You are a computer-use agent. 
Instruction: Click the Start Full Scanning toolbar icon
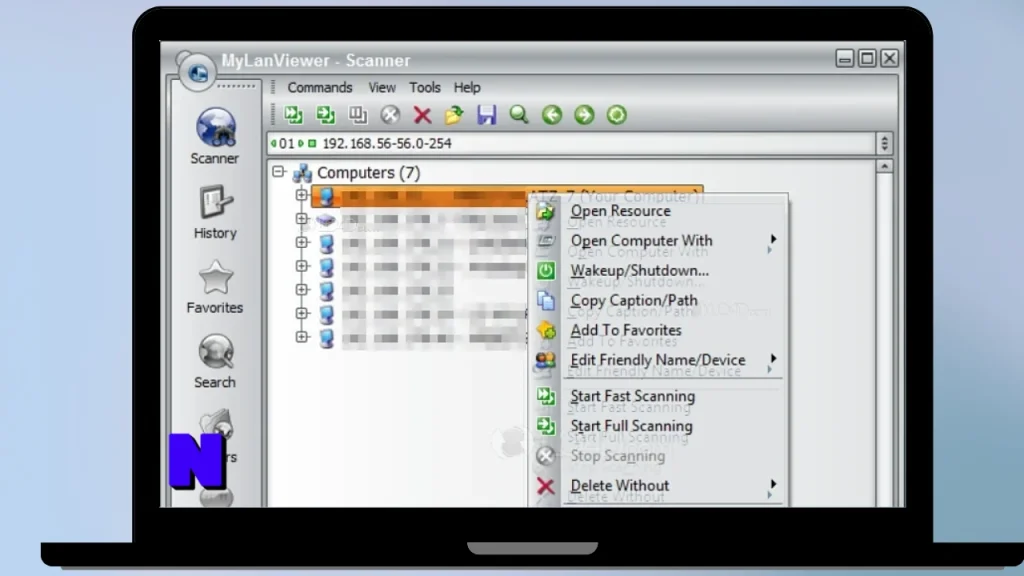coord(325,115)
